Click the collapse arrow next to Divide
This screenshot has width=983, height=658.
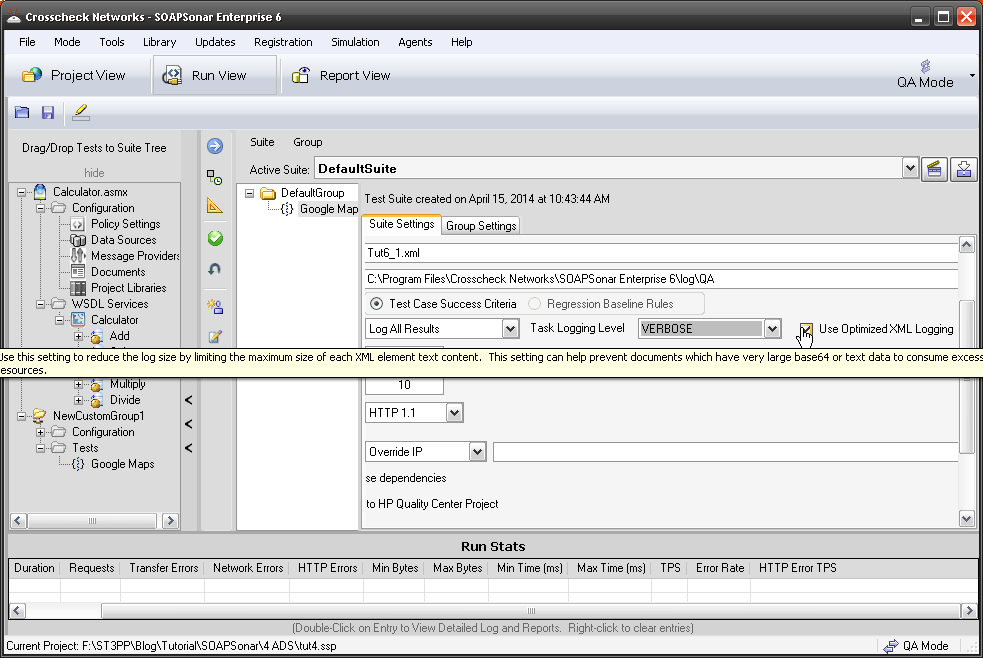pos(188,400)
